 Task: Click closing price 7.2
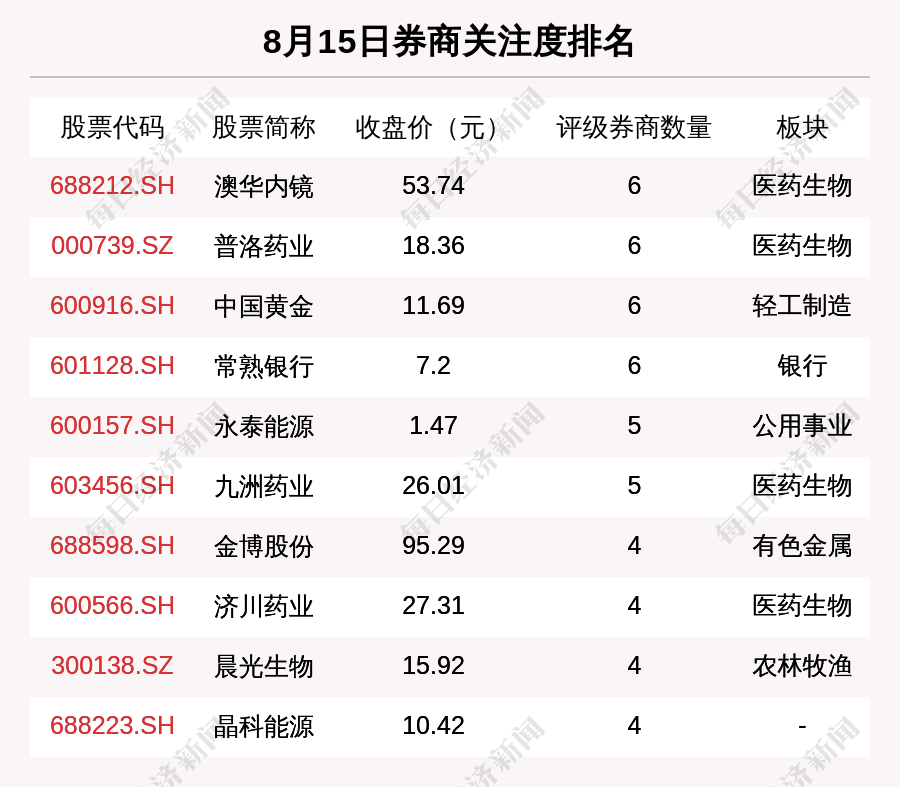tap(433, 366)
